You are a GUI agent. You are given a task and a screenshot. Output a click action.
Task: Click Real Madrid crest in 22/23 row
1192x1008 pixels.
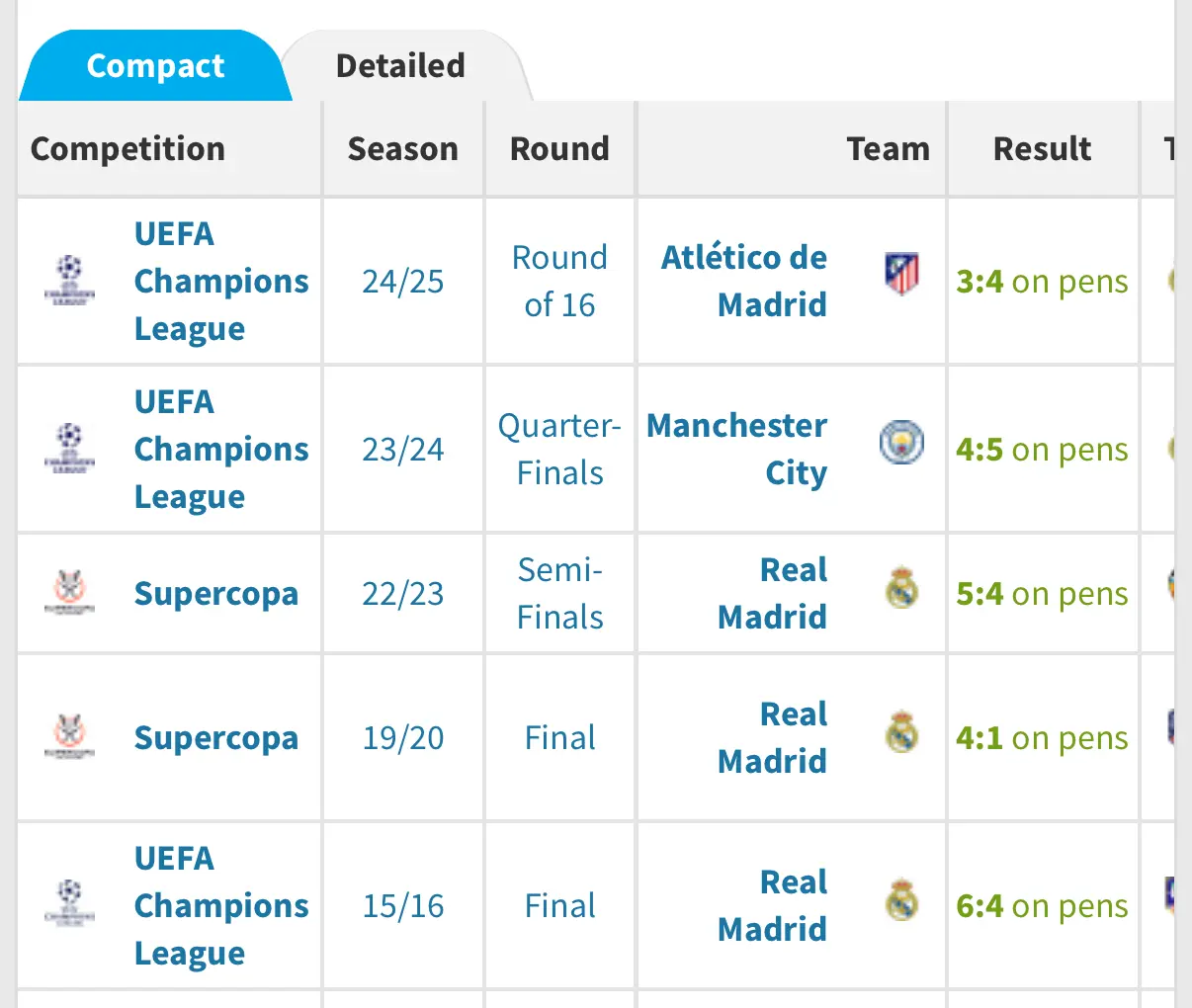click(901, 589)
